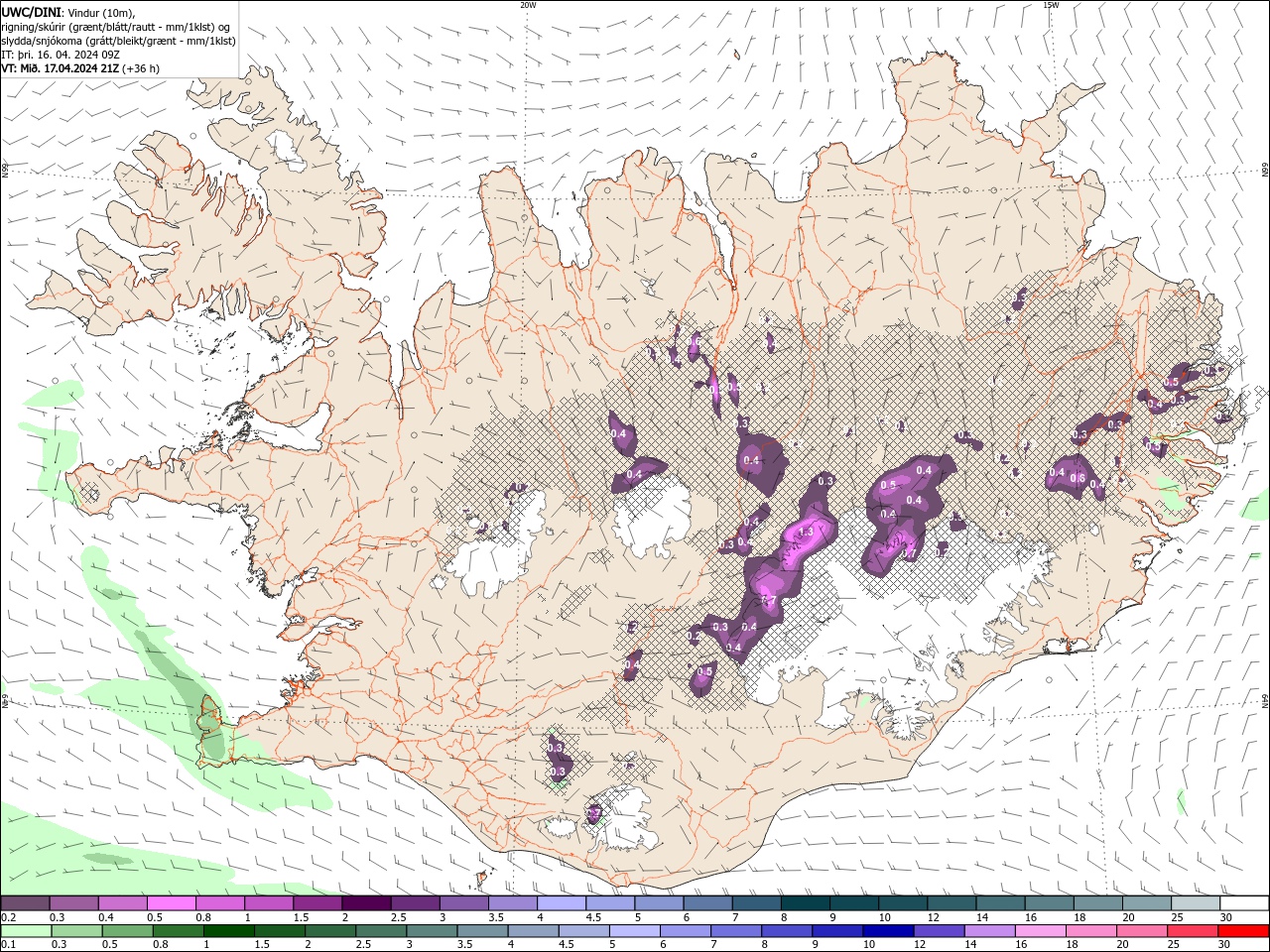Click the pale green 0.1 lower legend swatch
Image resolution: width=1270 pixels, height=952 pixels.
point(27,931)
